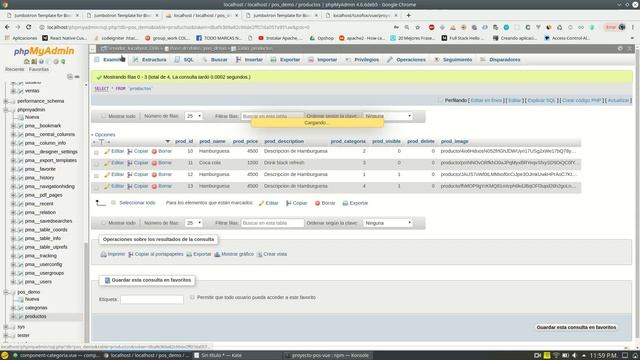The height and width of the screenshot is (360, 640).
Task: Open the phpMyAdmin home icon
Action: (27, 62)
